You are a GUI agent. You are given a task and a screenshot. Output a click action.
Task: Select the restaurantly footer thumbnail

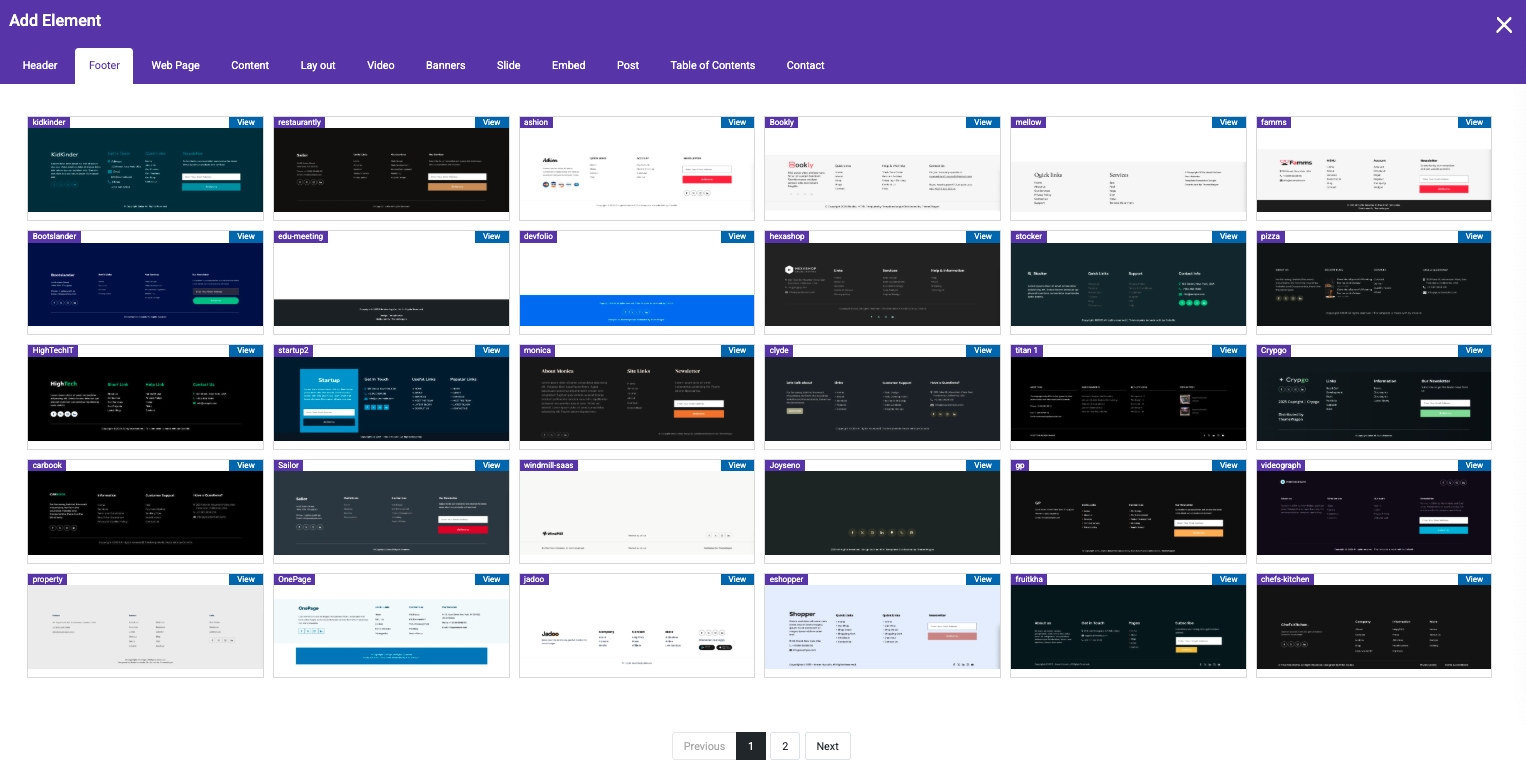coord(391,170)
